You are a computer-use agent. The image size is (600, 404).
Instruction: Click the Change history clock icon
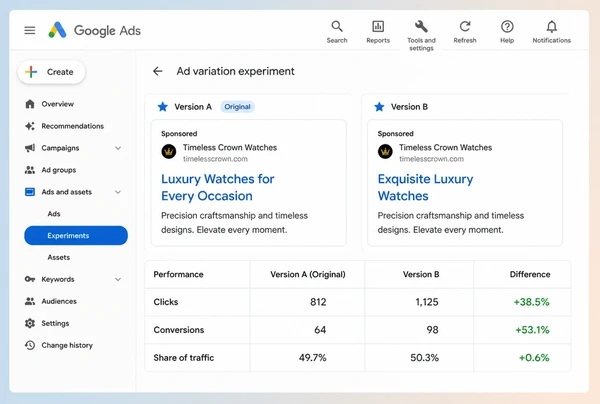[30, 345]
